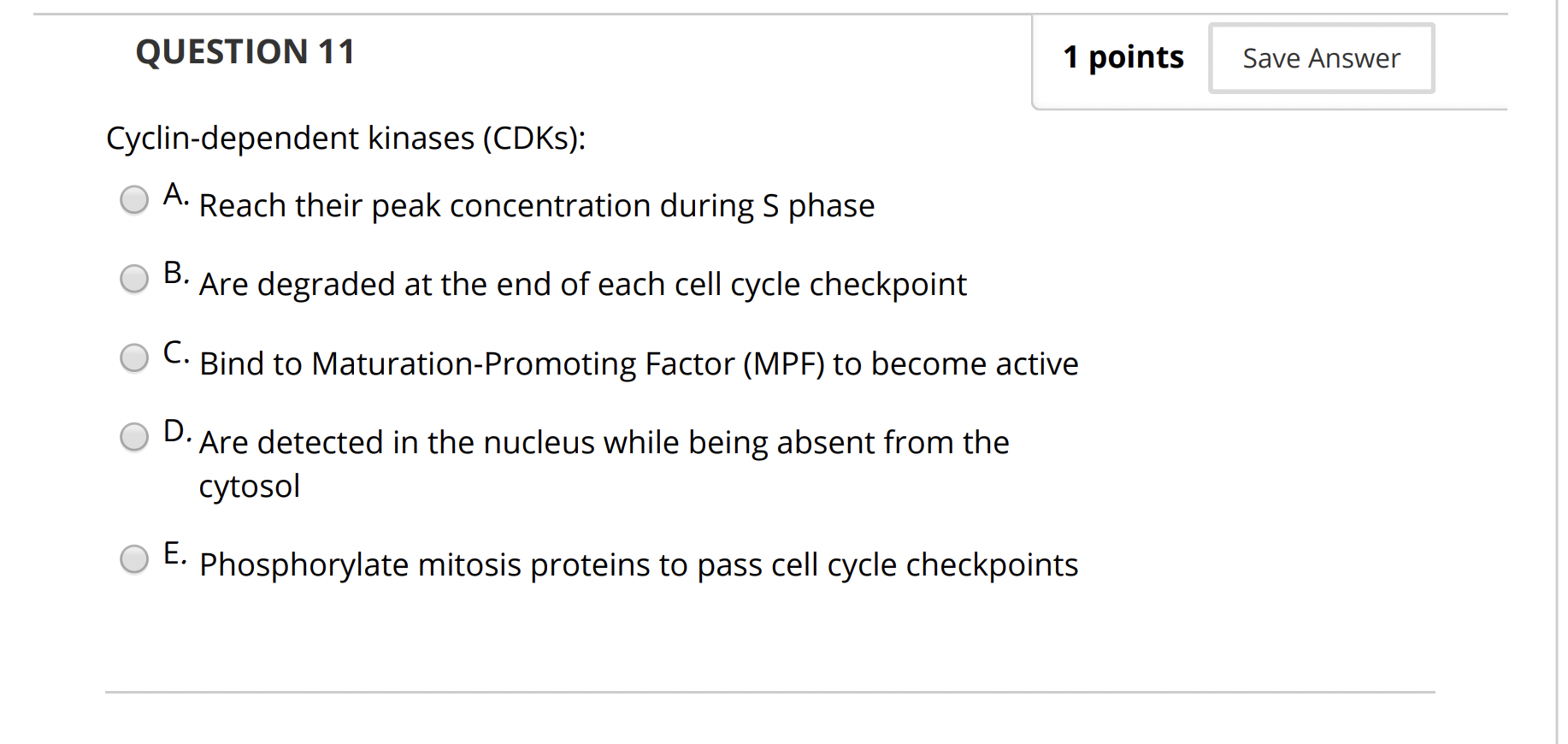This screenshot has width=1568, height=744.
Task: Click 'Are detected in the nucleus' answer text
Action: (x=604, y=443)
